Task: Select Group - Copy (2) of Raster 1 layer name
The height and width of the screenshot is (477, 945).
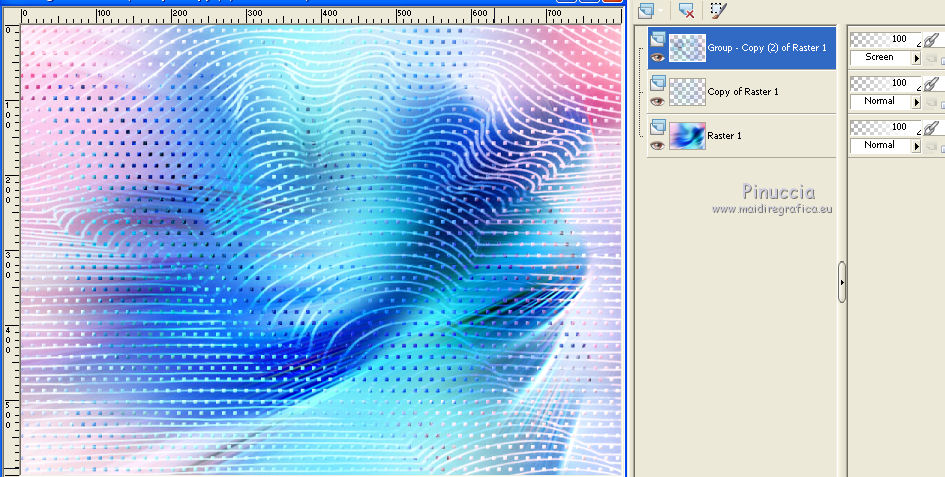Action: [767, 48]
